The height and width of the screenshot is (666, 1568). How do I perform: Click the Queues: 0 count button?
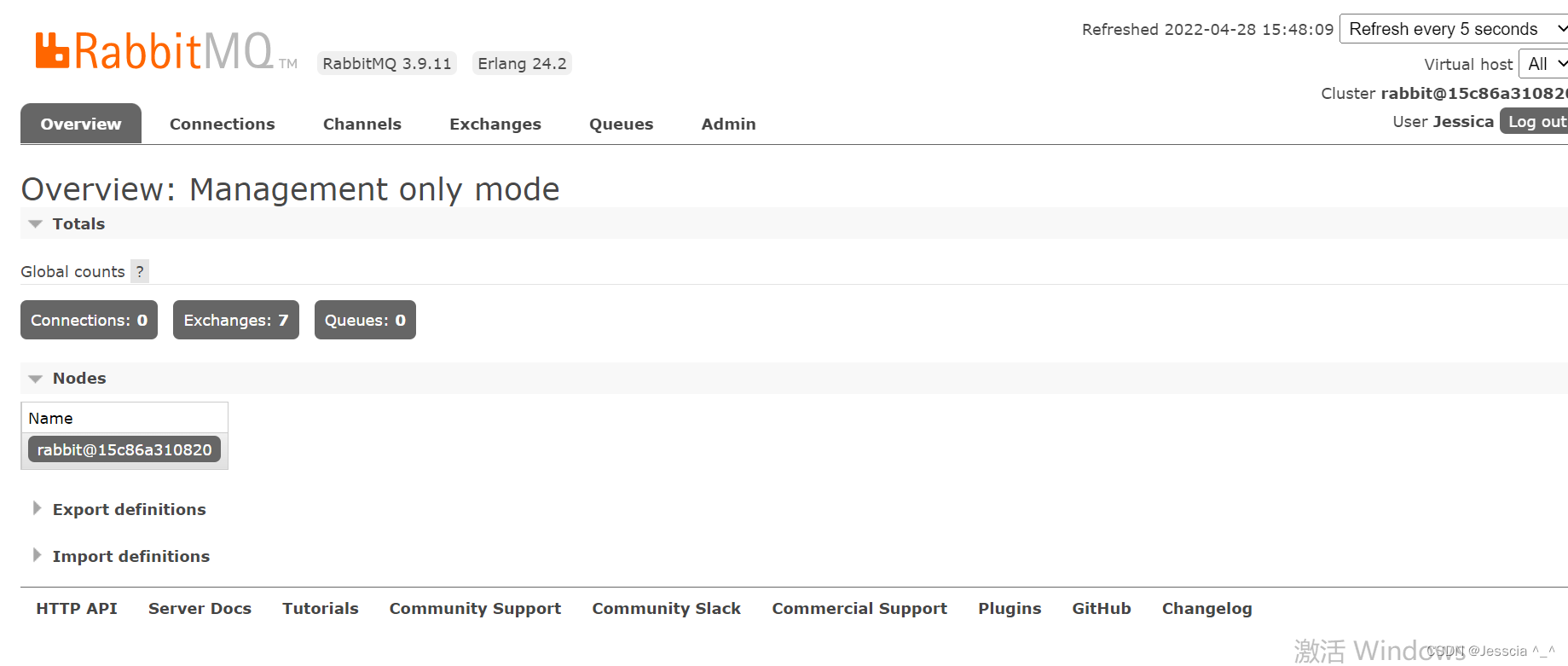click(365, 320)
